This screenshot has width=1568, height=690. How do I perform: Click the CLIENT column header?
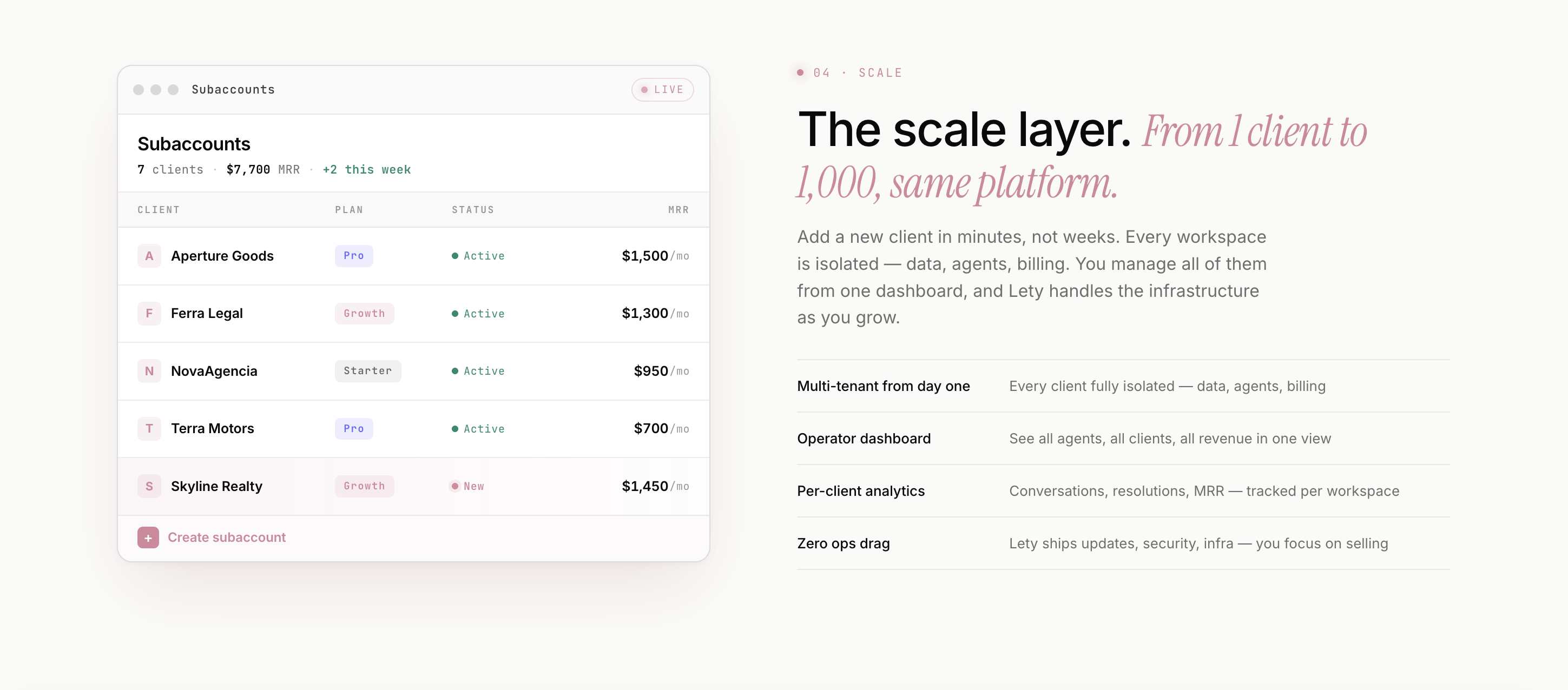click(x=158, y=210)
